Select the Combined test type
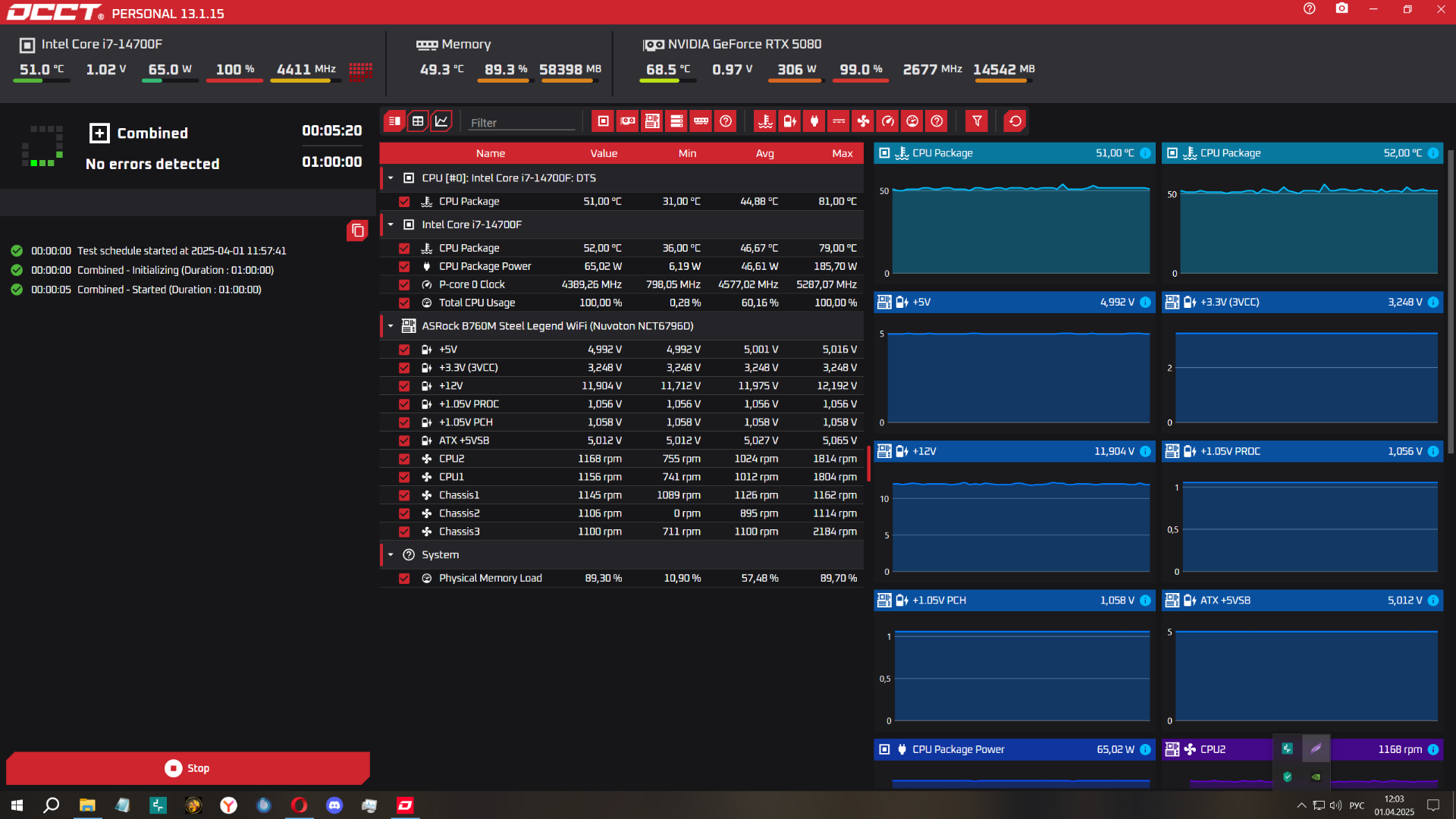 point(139,133)
